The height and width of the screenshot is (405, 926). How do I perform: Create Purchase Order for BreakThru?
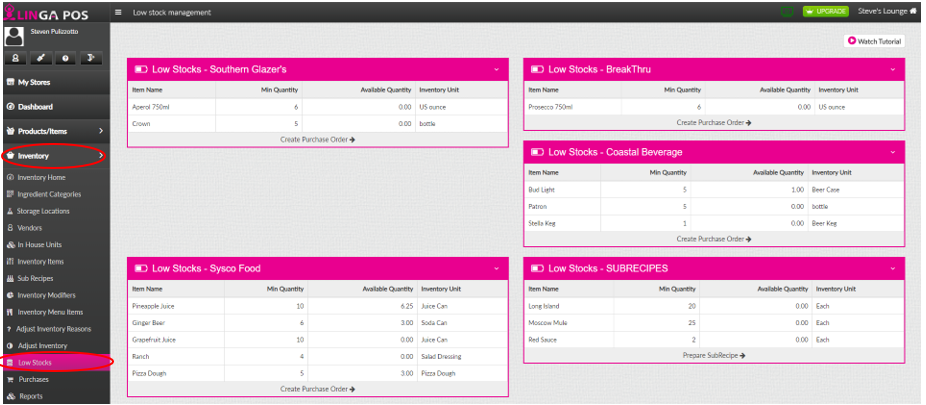714,122
